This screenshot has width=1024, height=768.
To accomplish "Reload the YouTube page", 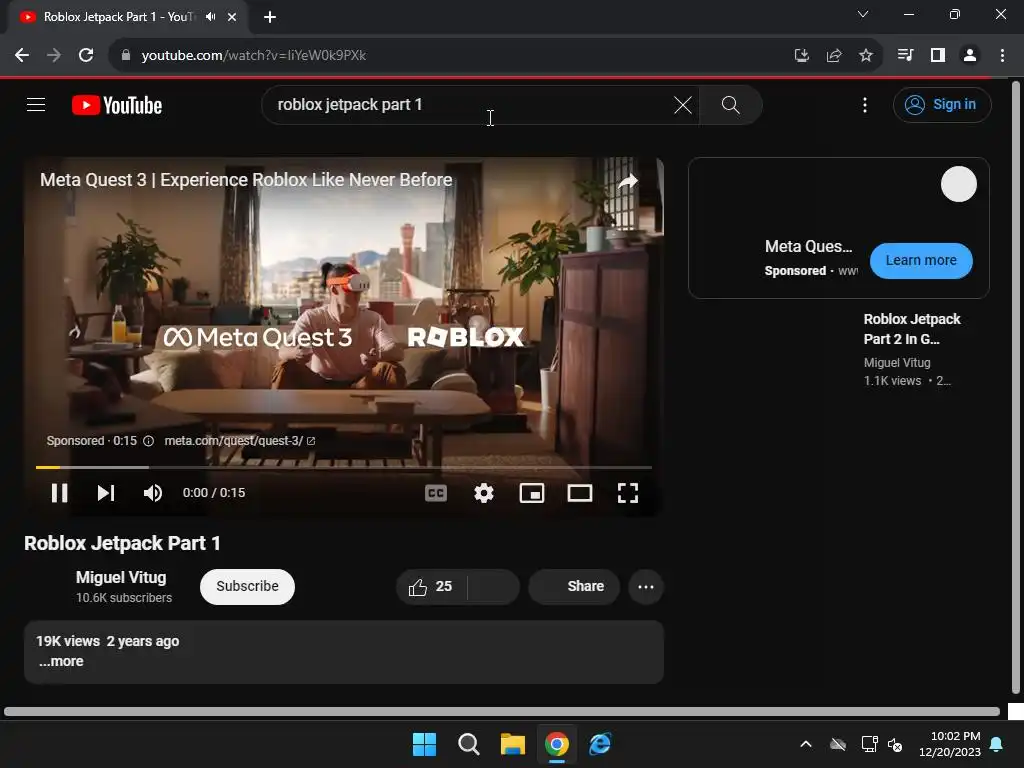I will pyautogui.click(x=86, y=56).
